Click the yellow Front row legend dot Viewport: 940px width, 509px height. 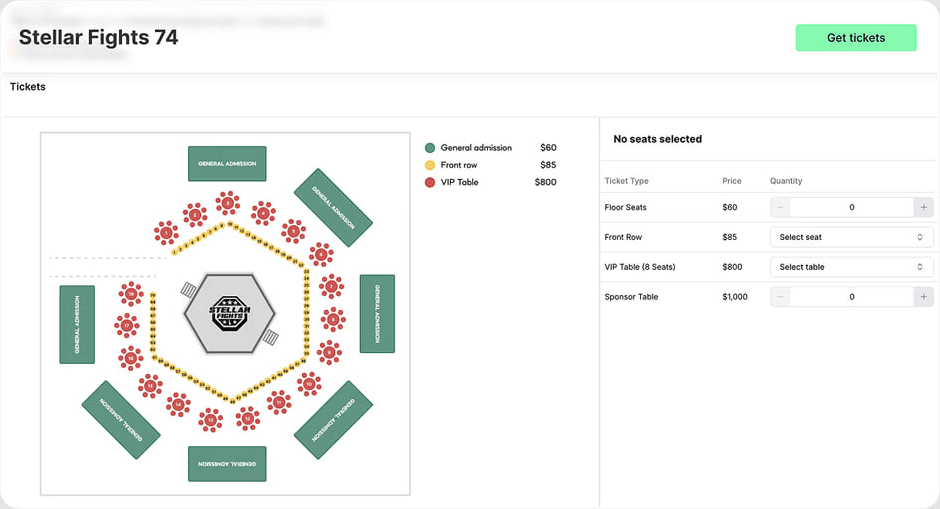(430, 165)
